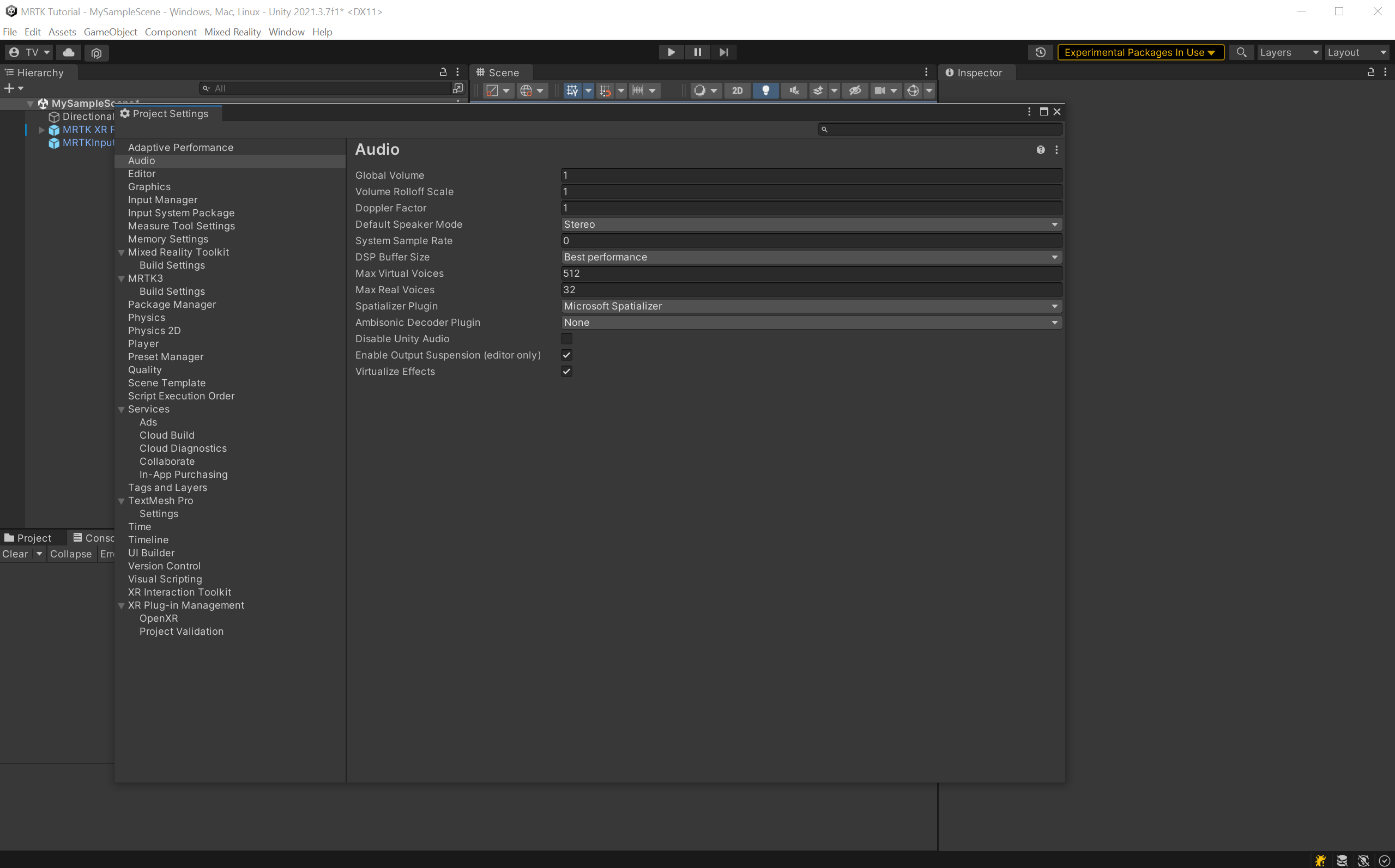Select the OpenXR settings entry
1395x868 pixels.
(159, 618)
